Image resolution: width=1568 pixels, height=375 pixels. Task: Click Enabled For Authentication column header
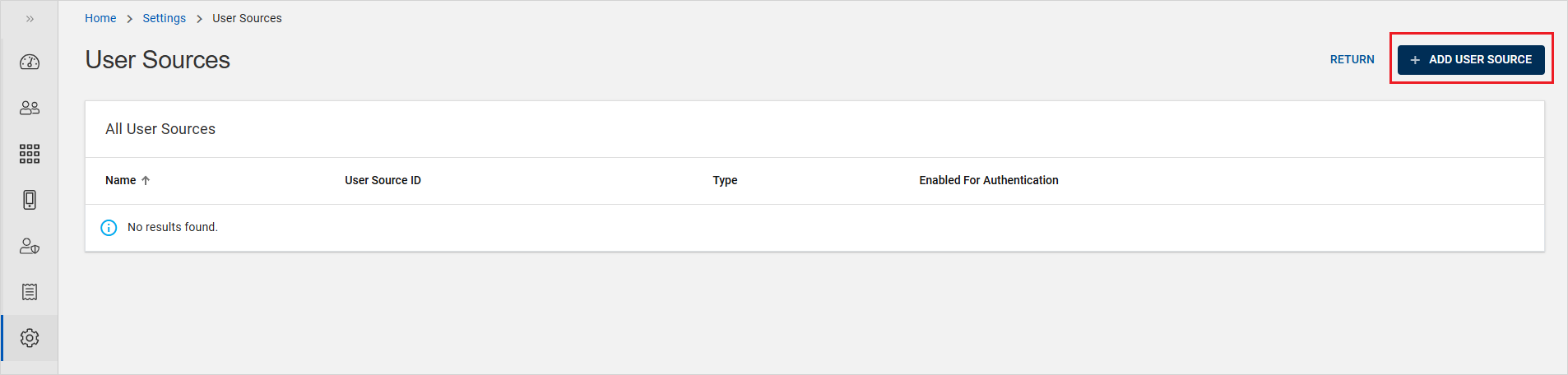tap(989, 180)
